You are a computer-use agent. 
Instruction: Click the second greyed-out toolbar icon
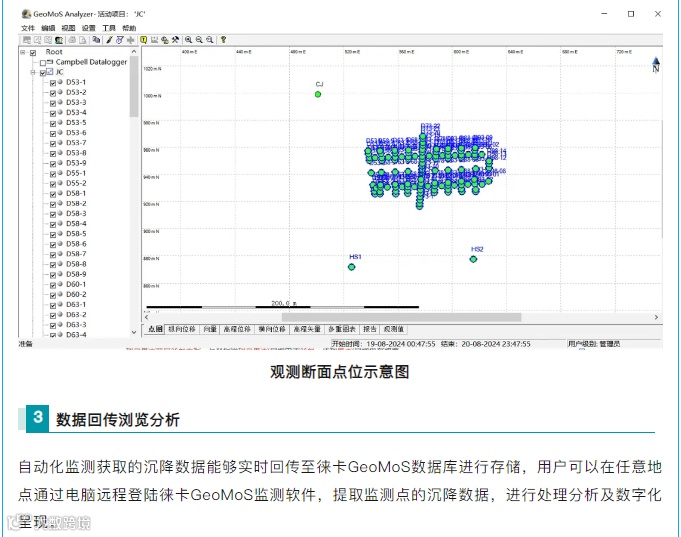pos(37,40)
